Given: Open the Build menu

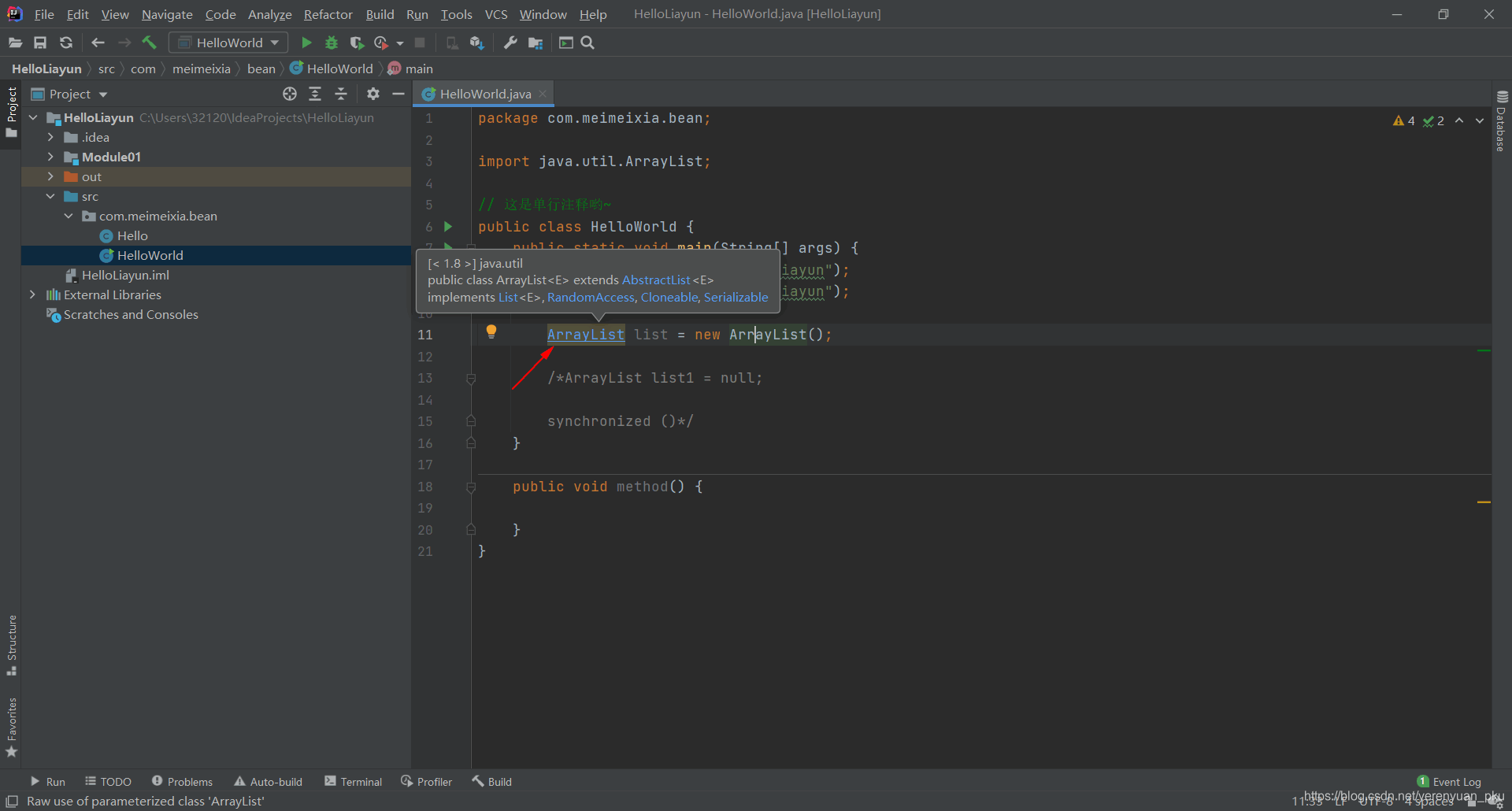Looking at the screenshot, I should [380, 14].
